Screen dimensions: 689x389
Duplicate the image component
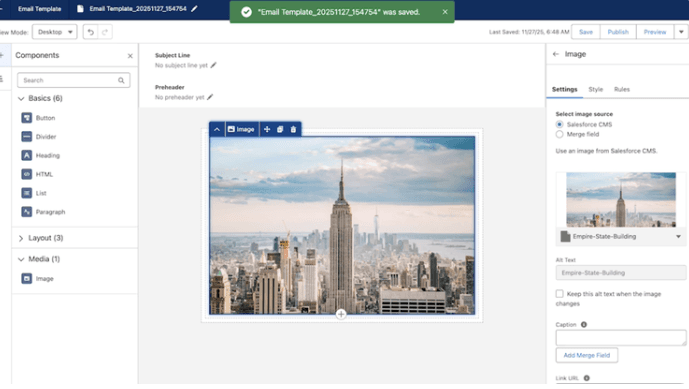click(280, 129)
